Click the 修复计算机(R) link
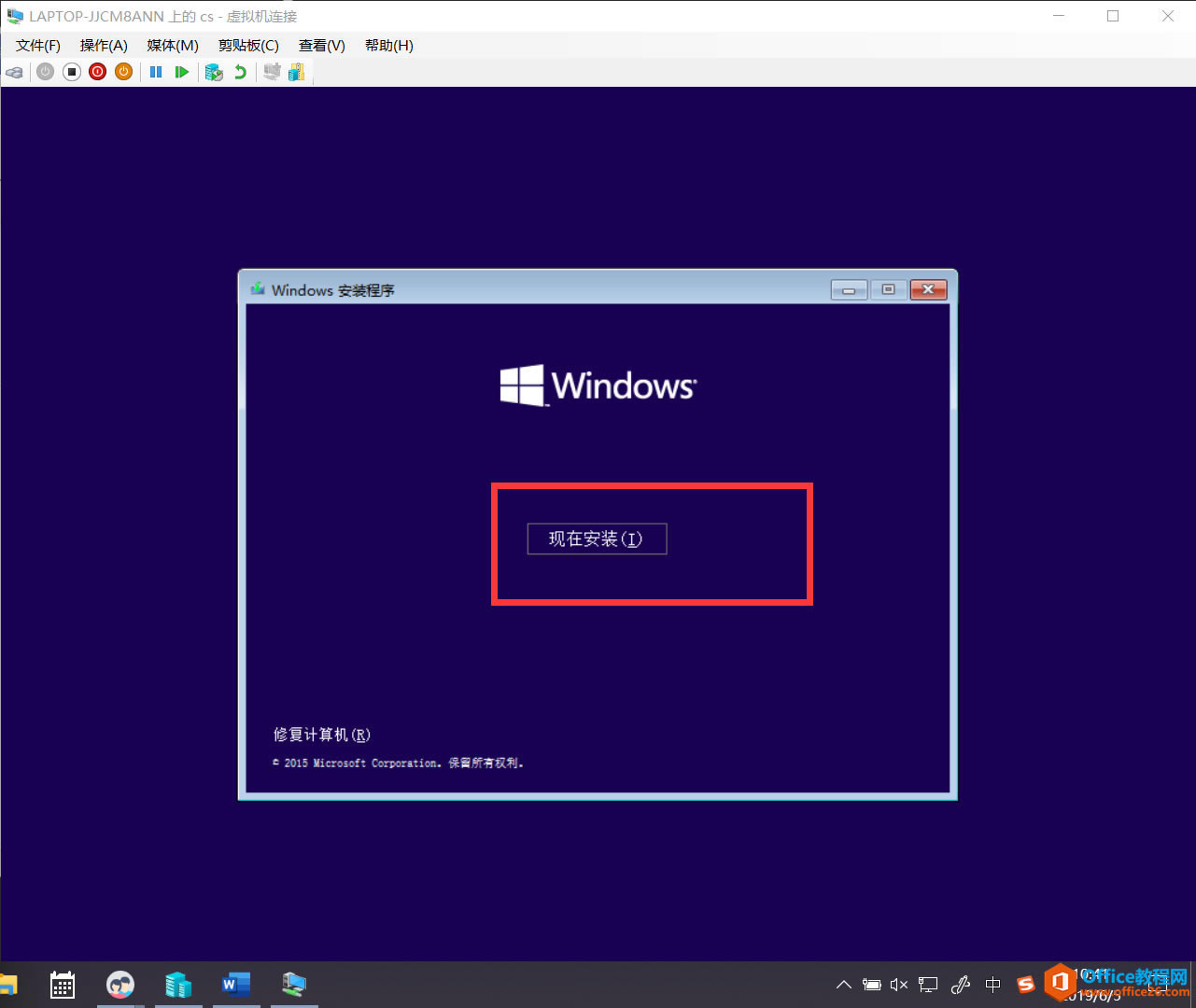Viewport: 1196px width, 1008px height. click(x=322, y=735)
